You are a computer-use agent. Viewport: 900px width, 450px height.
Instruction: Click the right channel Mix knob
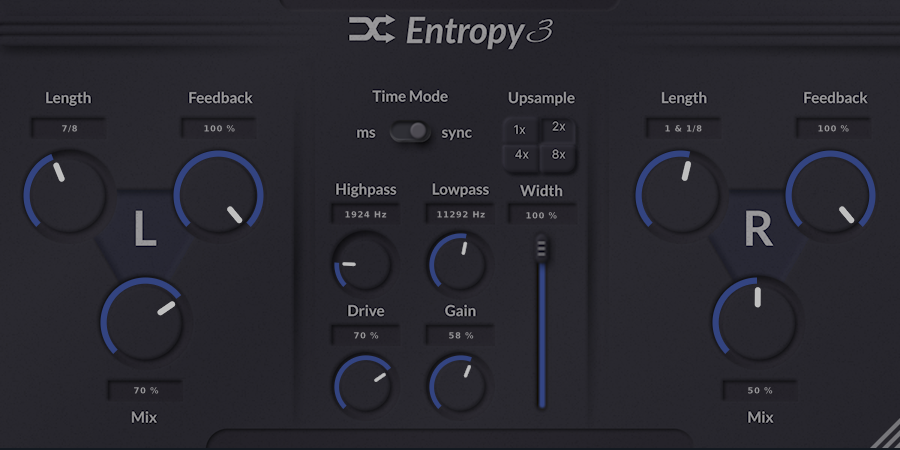click(757, 321)
